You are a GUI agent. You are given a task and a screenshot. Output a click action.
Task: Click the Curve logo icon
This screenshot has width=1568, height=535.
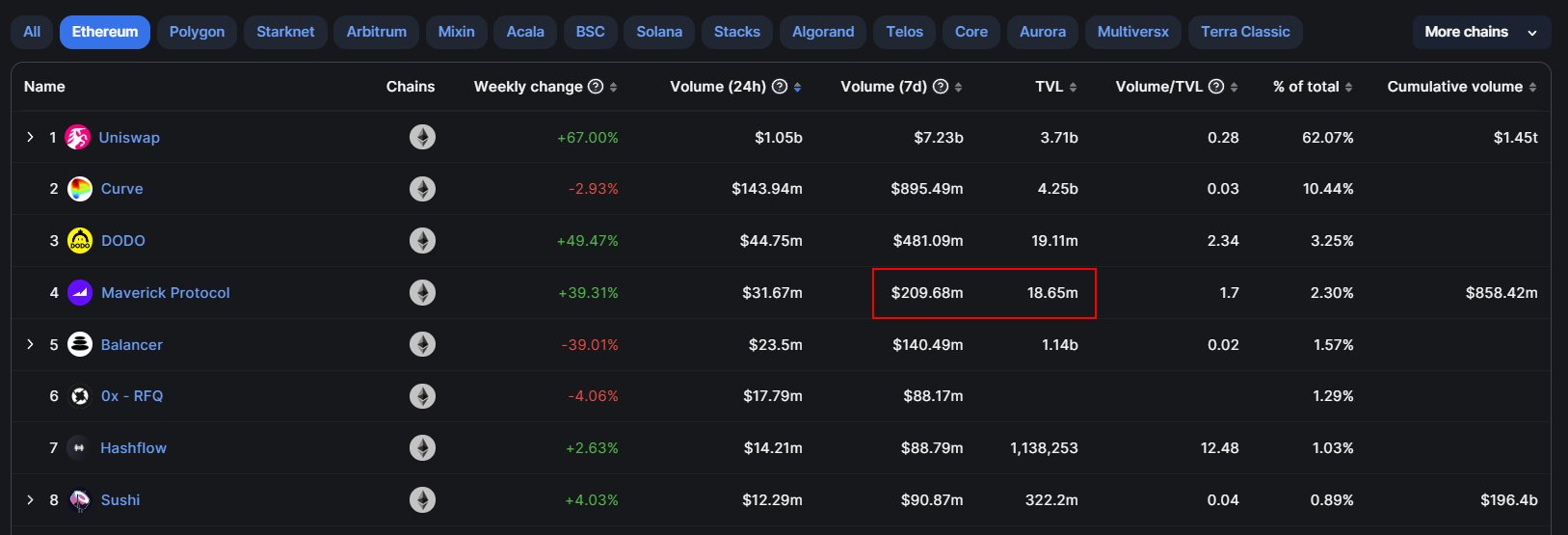(80, 189)
